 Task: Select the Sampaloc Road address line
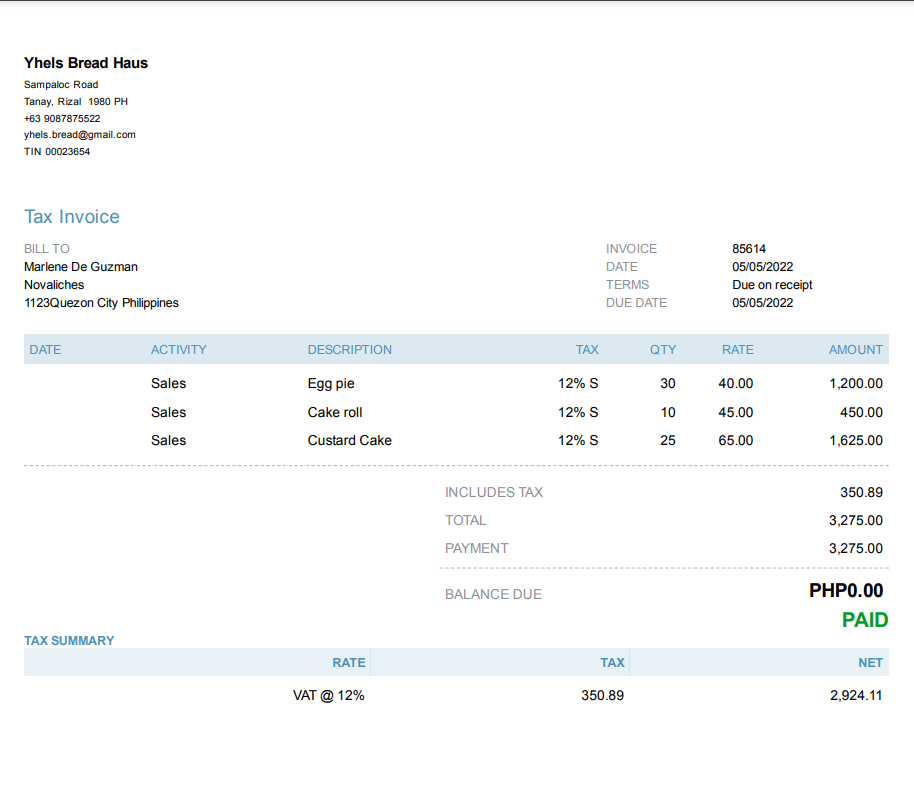61,85
